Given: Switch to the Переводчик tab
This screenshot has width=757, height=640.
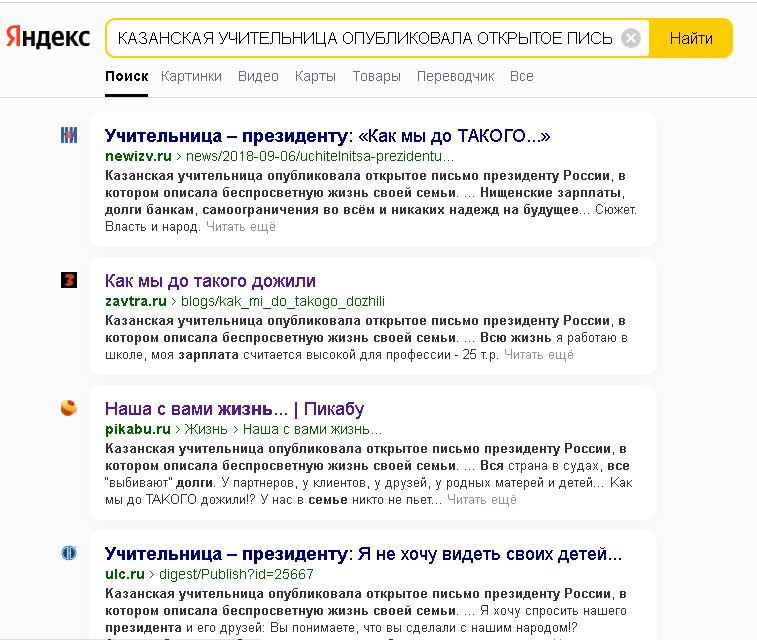Looking at the screenshot, I should click(455, 76).
